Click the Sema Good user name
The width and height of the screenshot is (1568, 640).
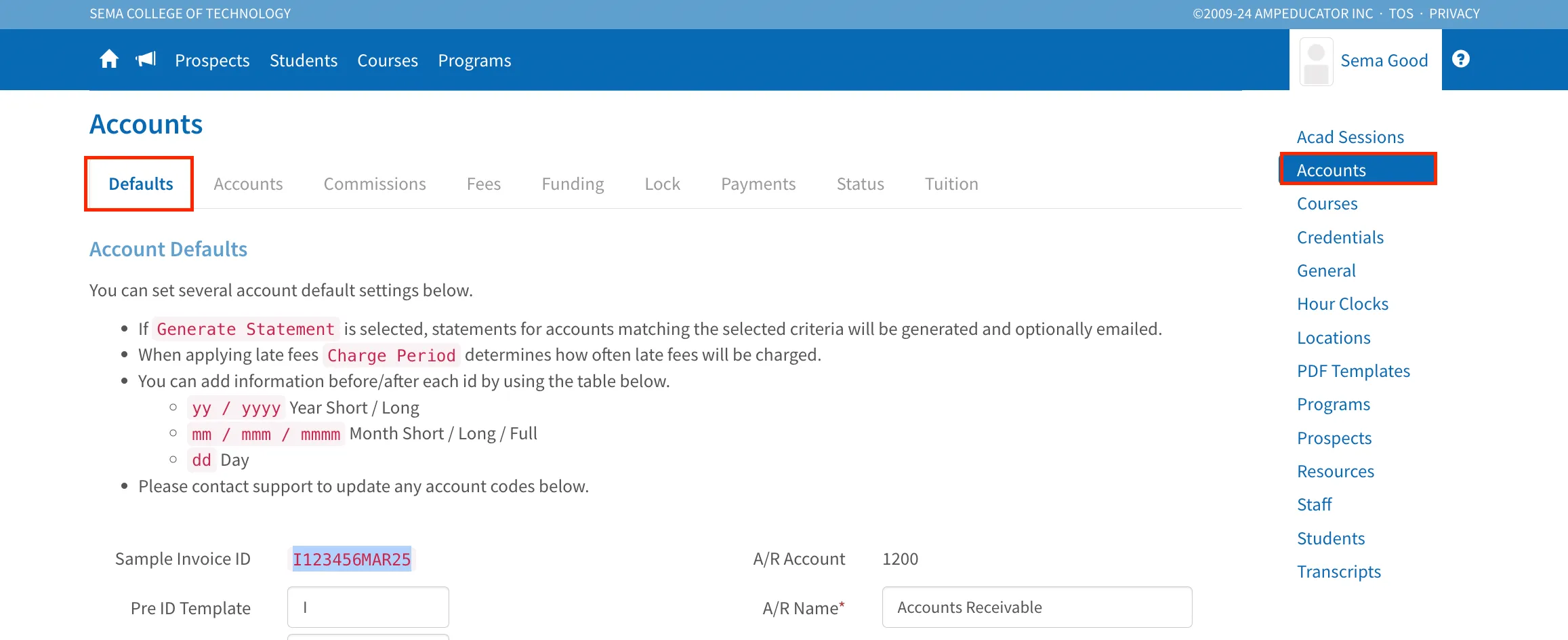tap(1384, 60)
